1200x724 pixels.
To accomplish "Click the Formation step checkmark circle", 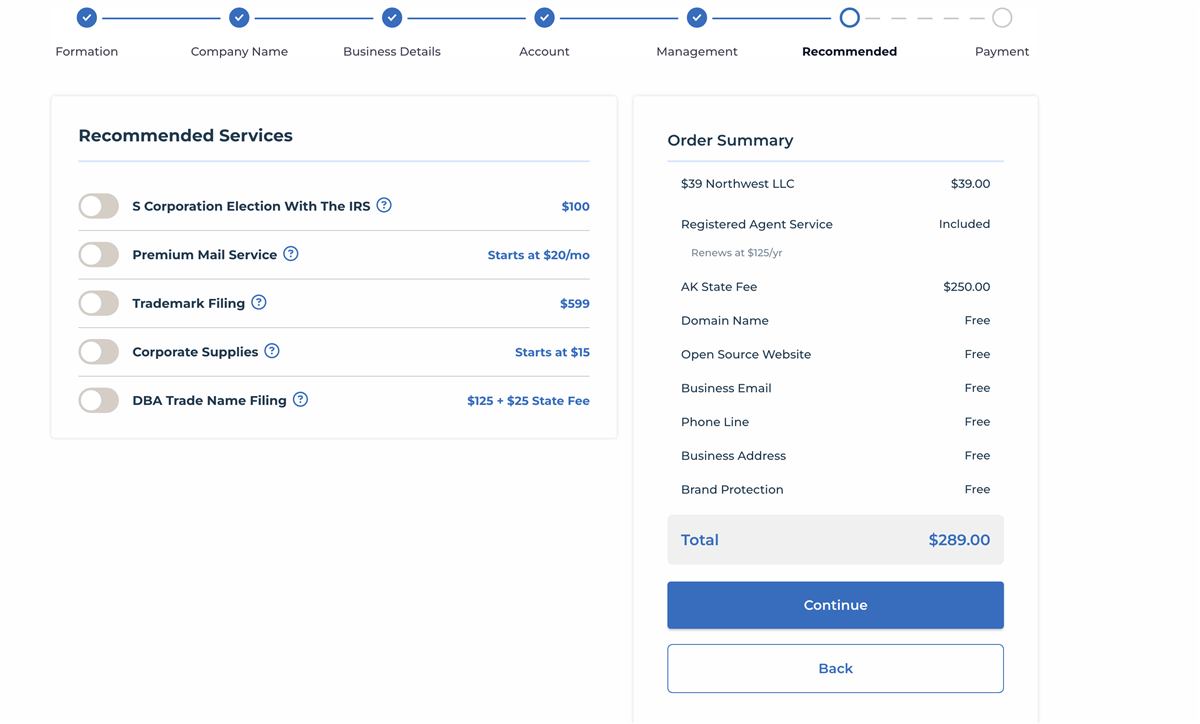I will [x=87, y=17].
